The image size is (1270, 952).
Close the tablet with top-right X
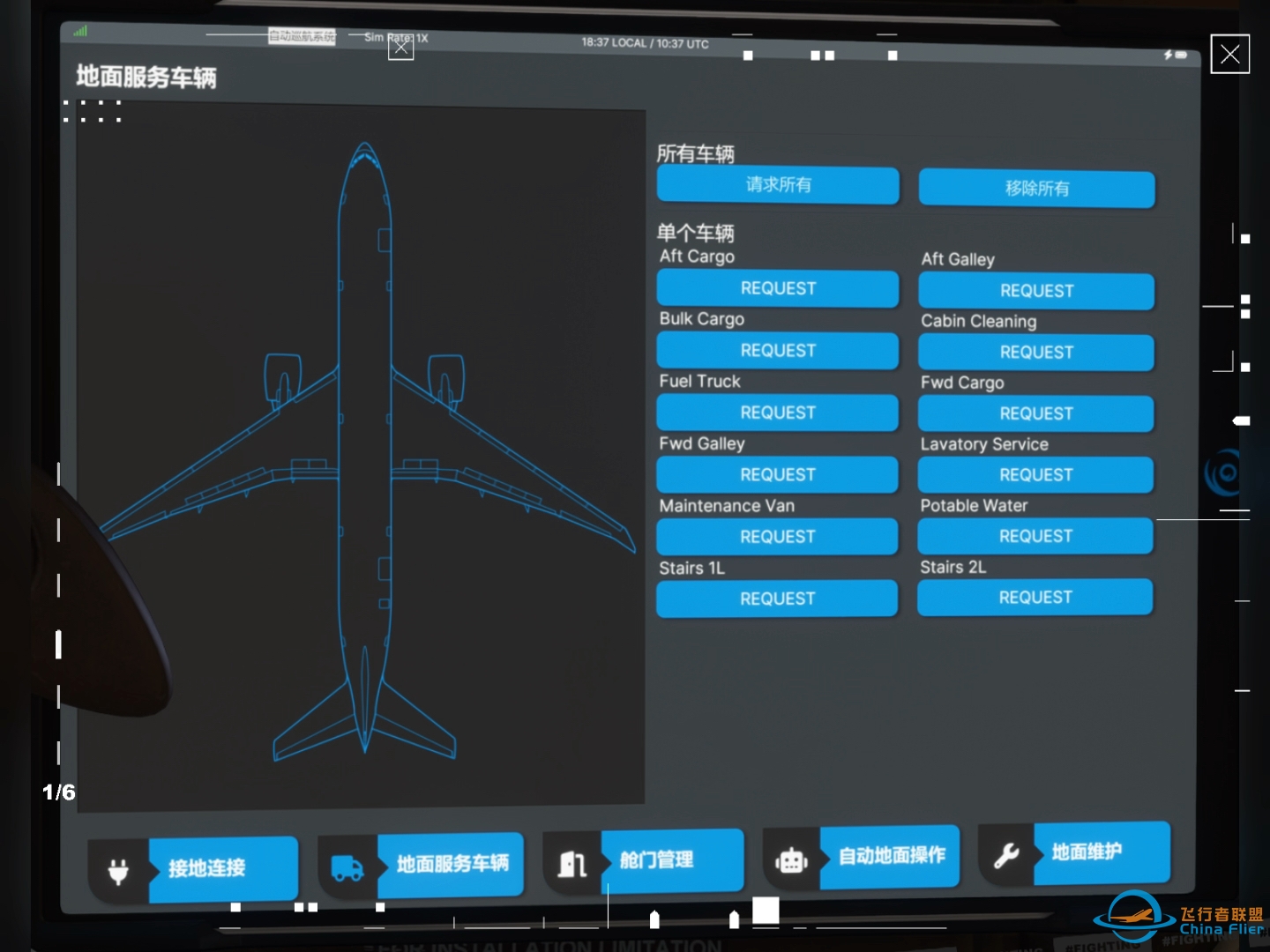coord(1229,55)
